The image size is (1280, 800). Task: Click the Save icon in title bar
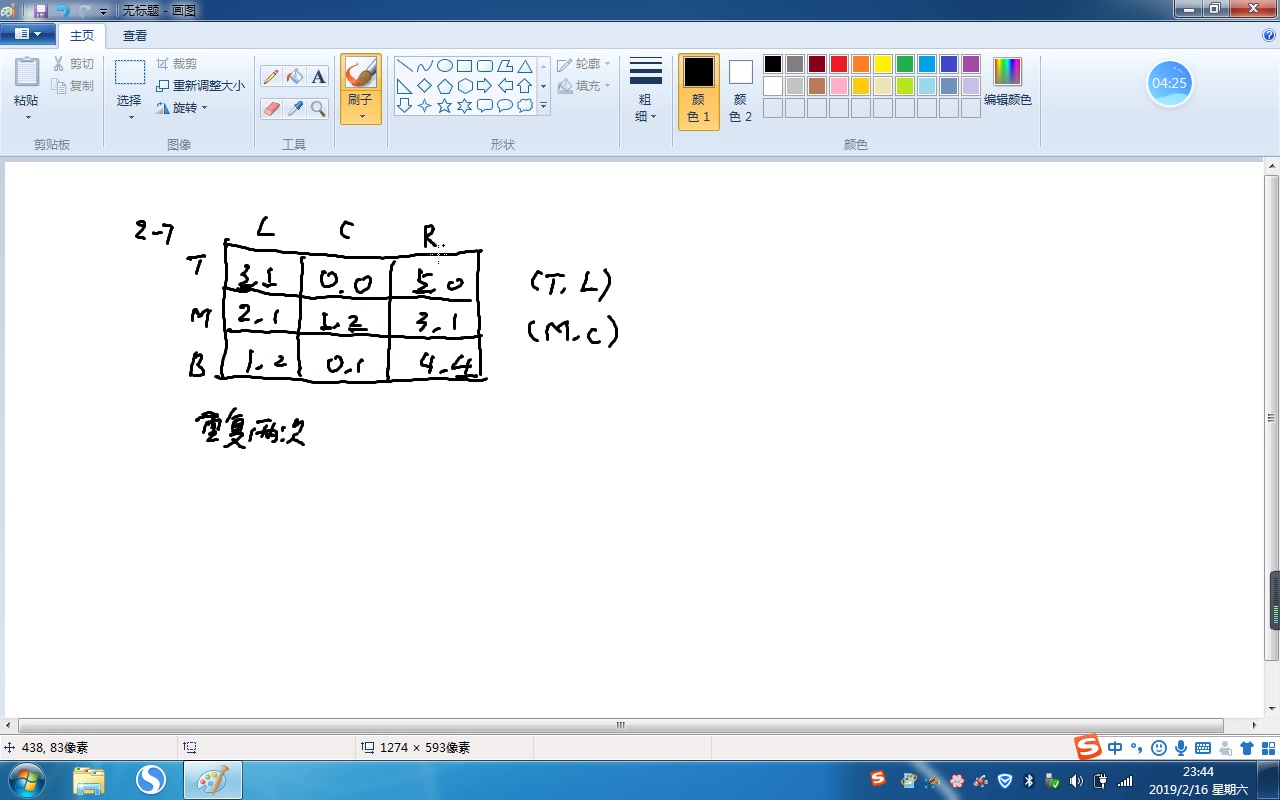41,10
